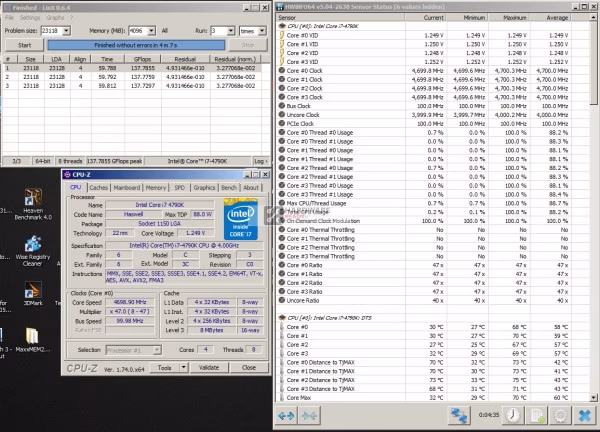Click CPU #0 i7-4790K section chip icon
The height and width of the screenshot is (432, 600).
click(x=282, y=26)
